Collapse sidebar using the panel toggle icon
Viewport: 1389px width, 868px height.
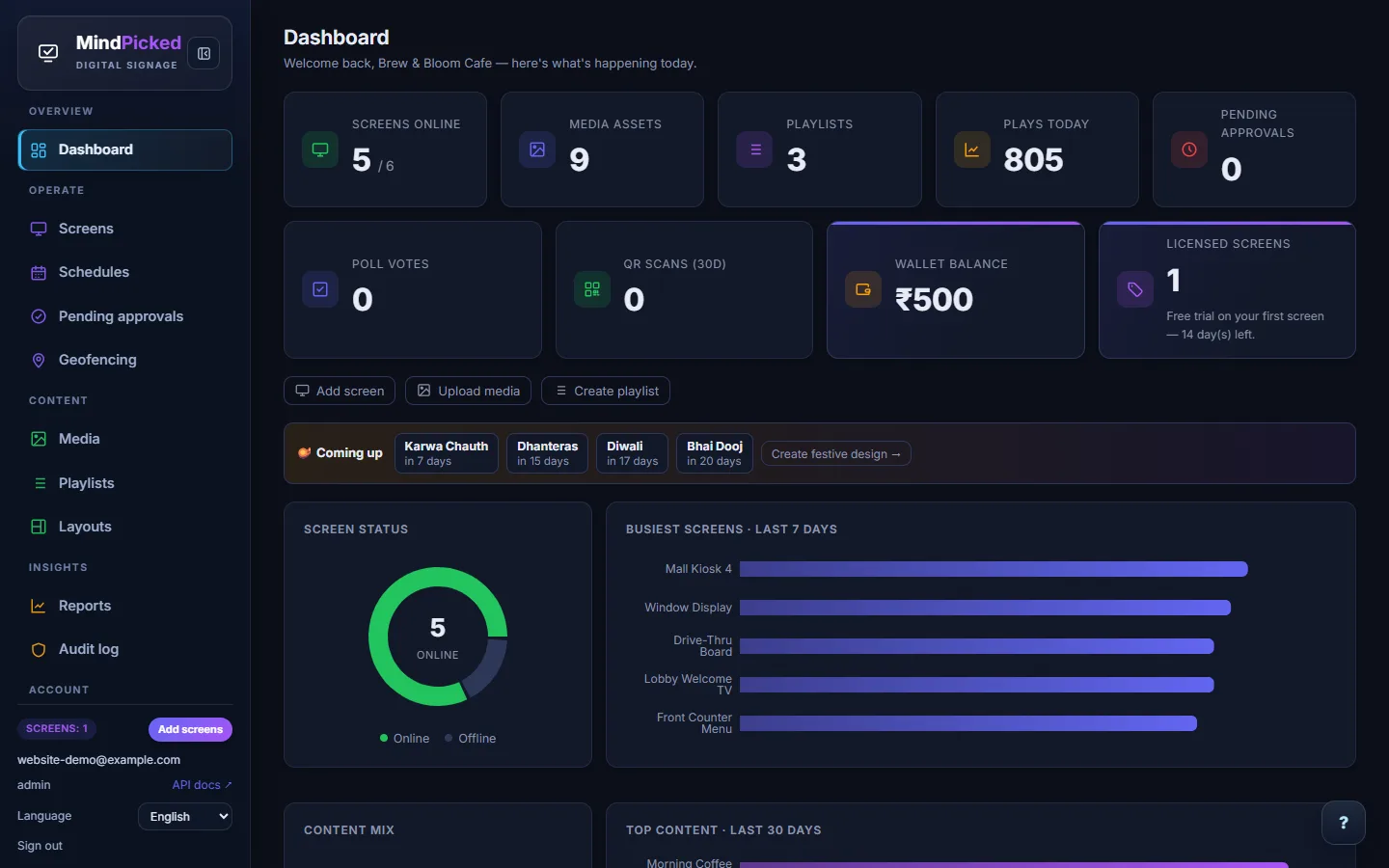tap(204, 54)
